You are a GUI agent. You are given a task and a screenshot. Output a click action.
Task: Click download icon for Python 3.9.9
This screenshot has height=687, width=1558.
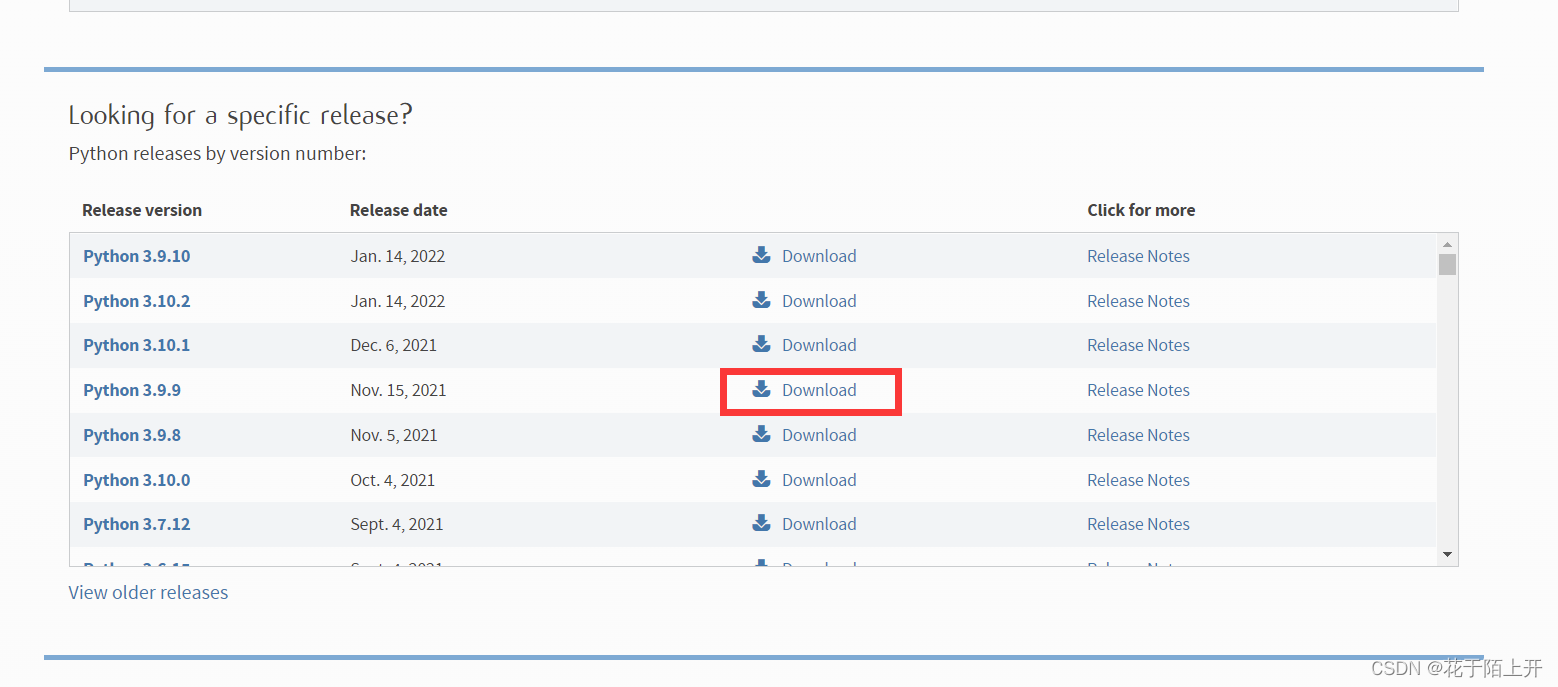pyautogui.click(x=761, y=389)
